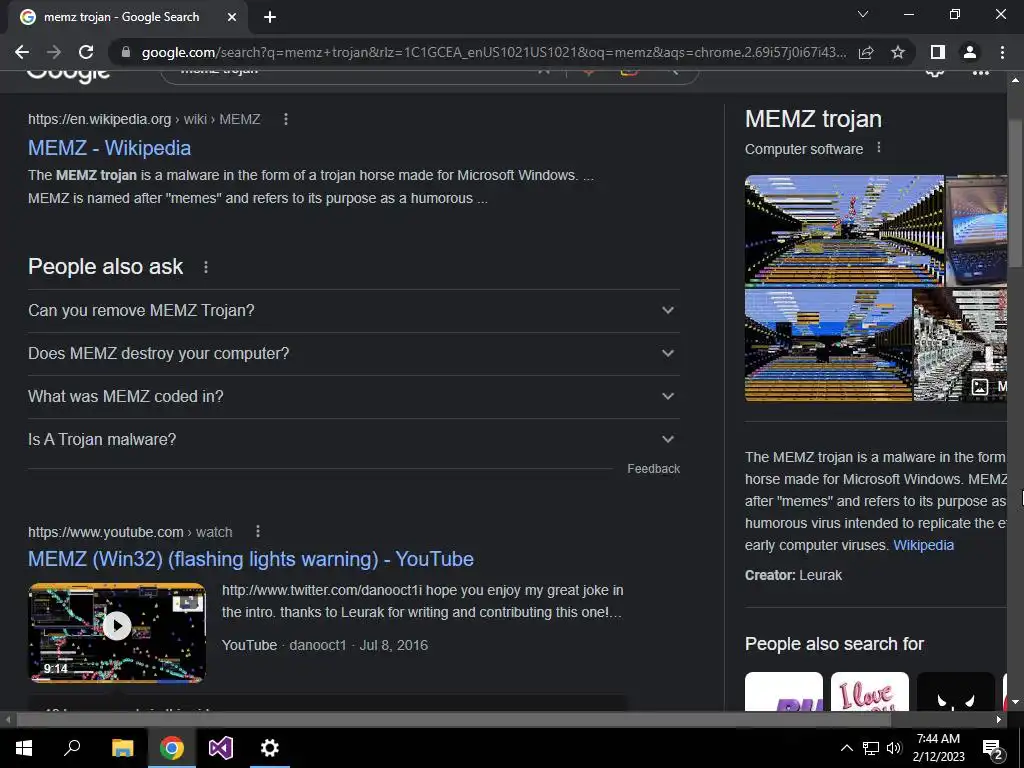
Task: Open the notification center
Action: [993, 748]
